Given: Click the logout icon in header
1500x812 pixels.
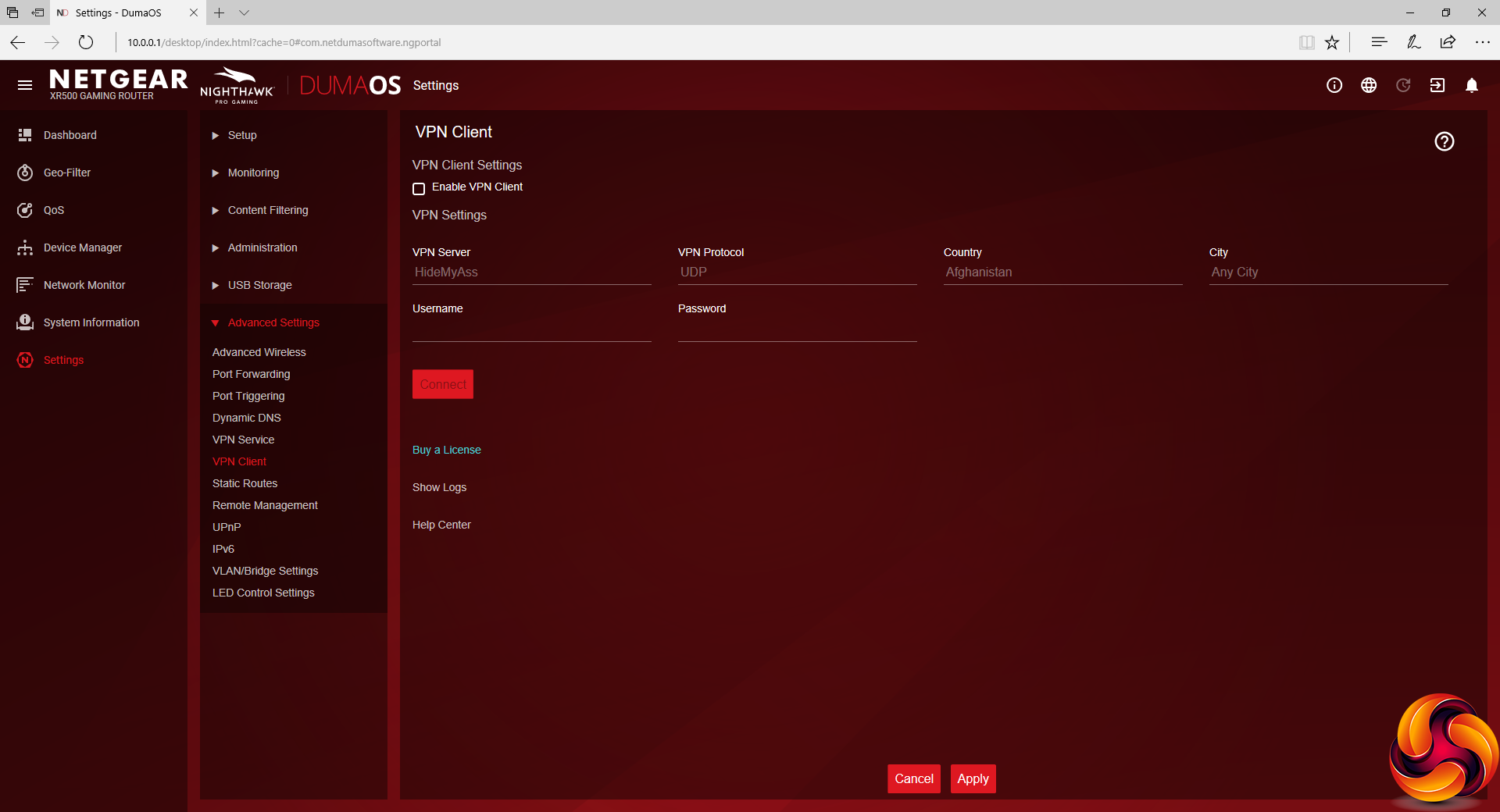Looking at the screenshot, I should 1437,85.
